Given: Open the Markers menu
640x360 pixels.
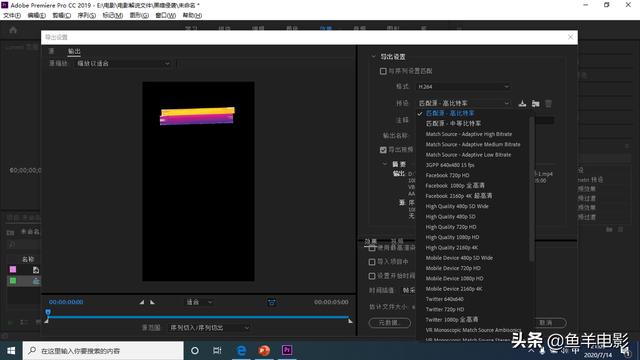Looking at the screenshot, I should pyautogui.click(x=112, y=16).
